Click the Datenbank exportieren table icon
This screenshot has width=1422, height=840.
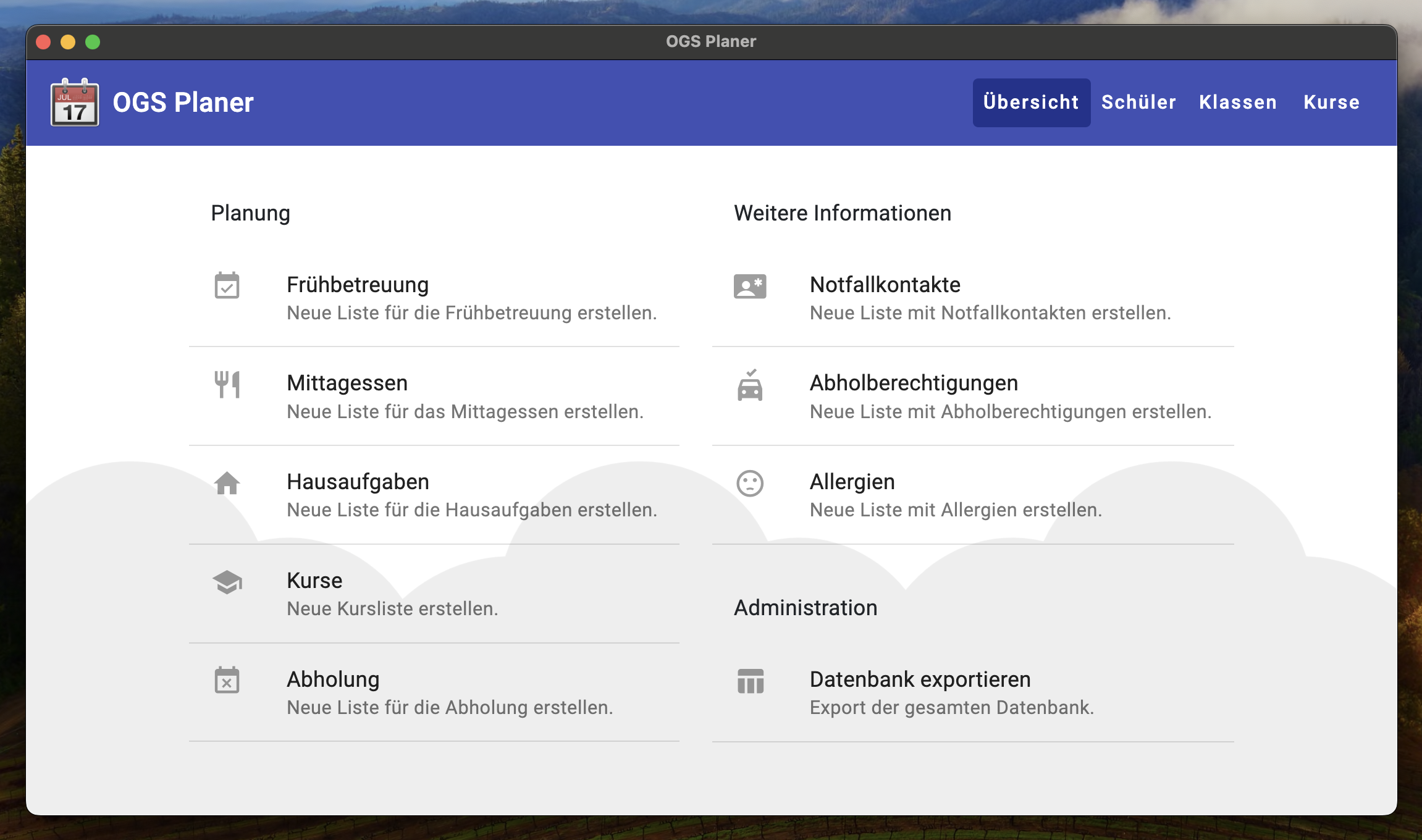tap(750, 681)
